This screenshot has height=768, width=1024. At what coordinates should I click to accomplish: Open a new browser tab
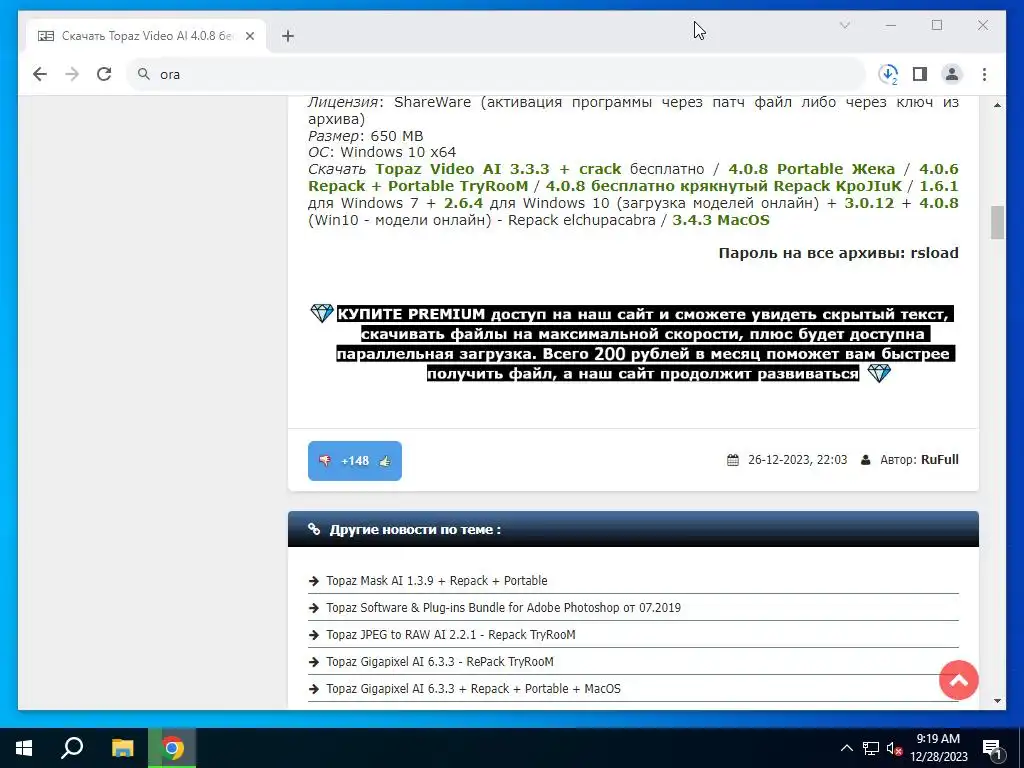tap(288, 36)
